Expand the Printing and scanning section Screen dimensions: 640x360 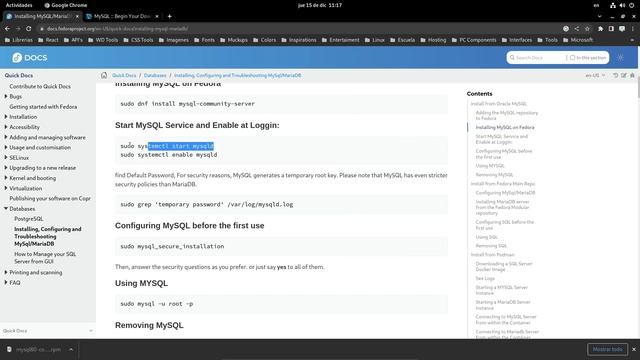coord(6,272)
